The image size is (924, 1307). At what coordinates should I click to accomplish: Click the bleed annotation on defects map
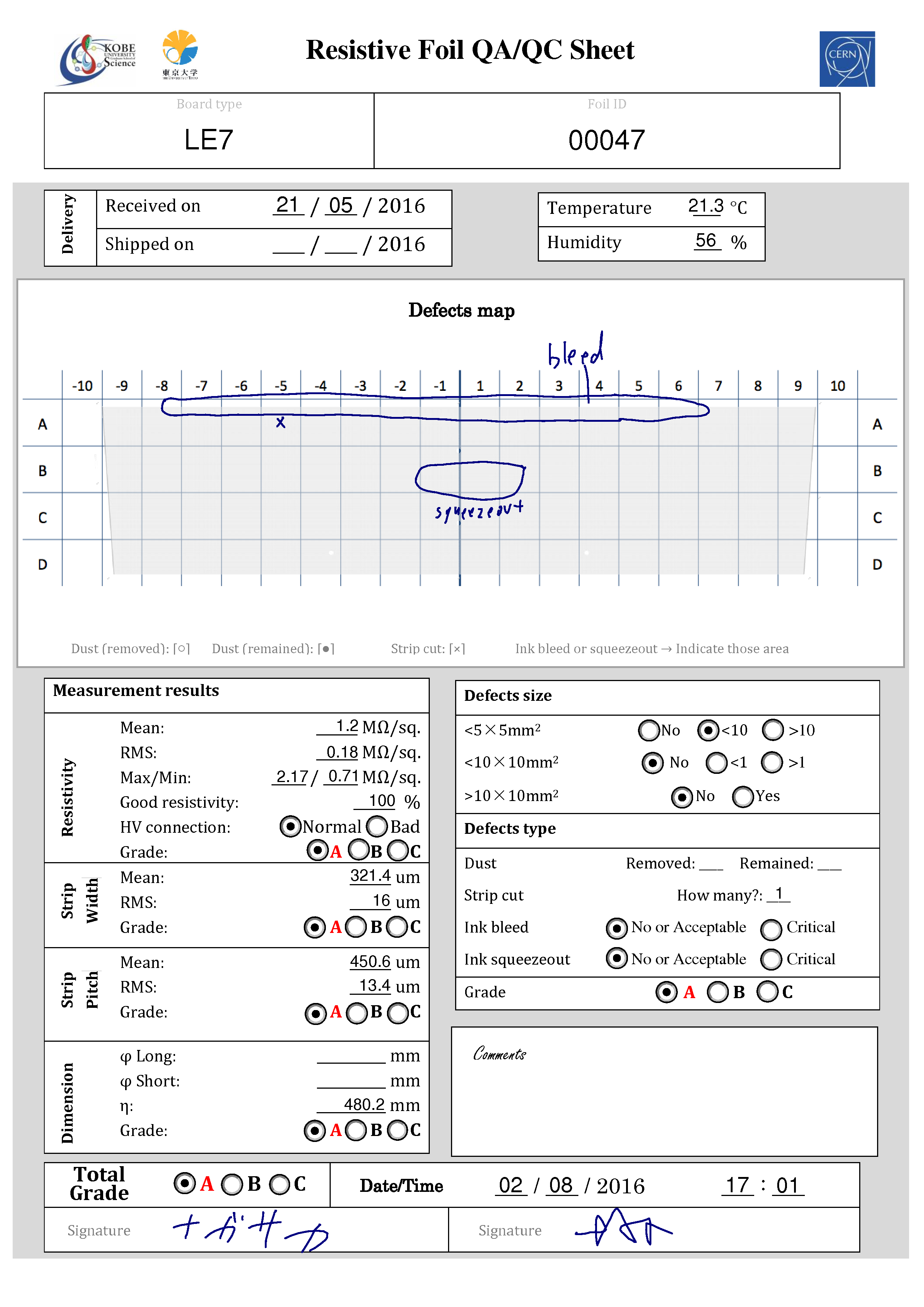click(x=575, y=350)
